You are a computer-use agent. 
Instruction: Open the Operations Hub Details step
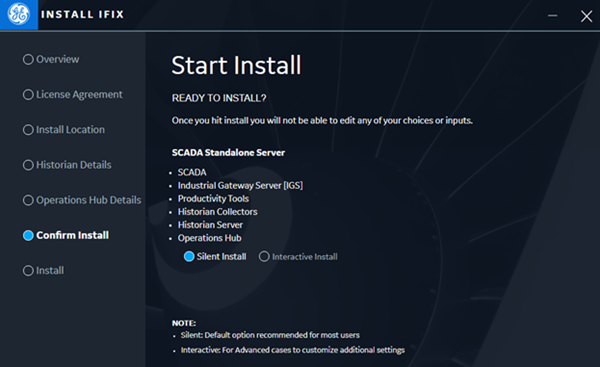point(82,200)
